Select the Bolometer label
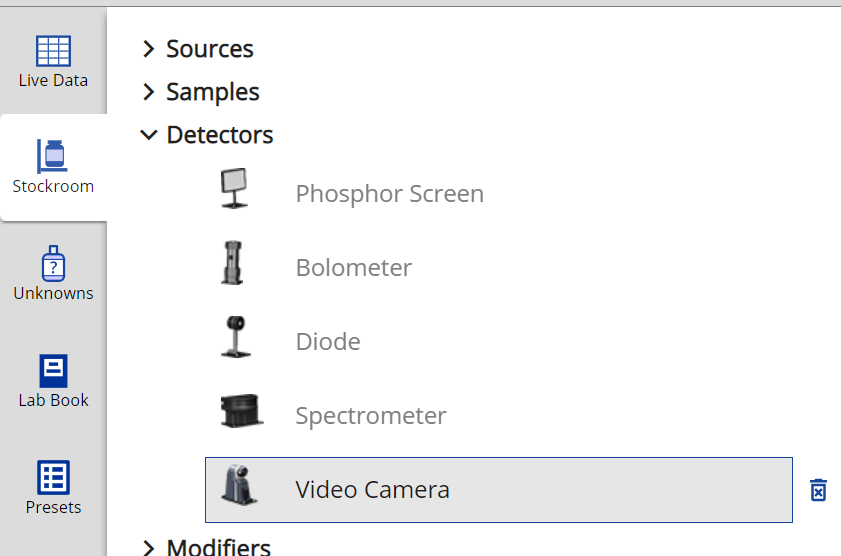This screenshot has width=841, height=556. click(353, 268)
